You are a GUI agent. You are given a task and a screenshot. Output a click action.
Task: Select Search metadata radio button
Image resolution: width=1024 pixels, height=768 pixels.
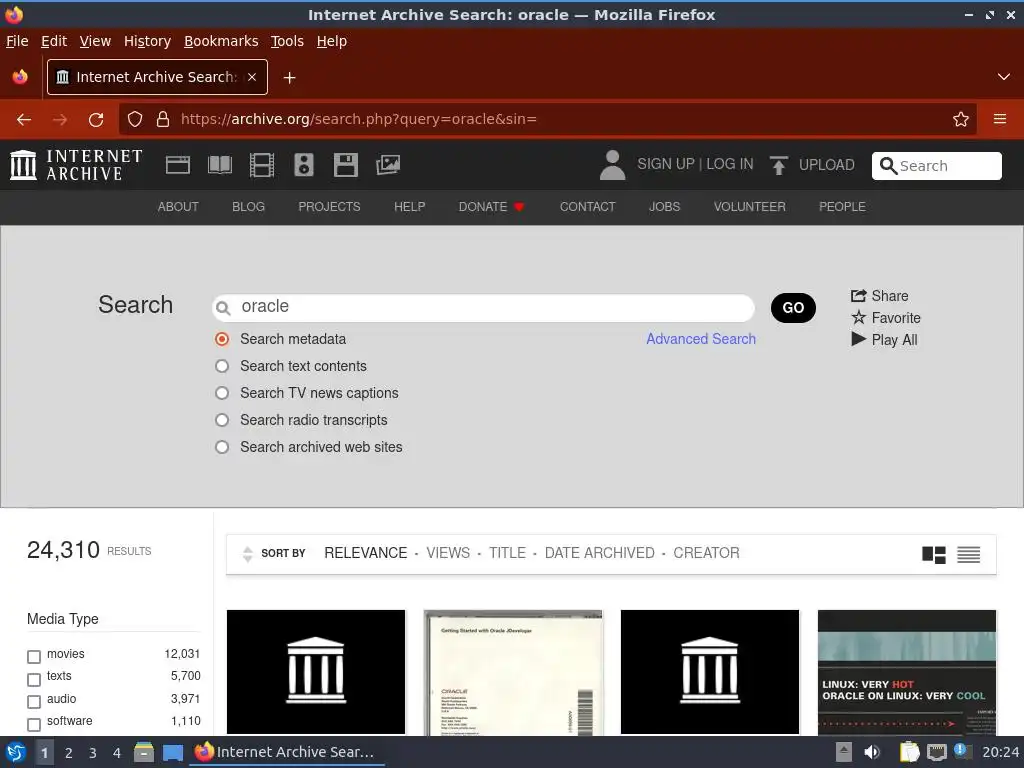tap(222, 339)
